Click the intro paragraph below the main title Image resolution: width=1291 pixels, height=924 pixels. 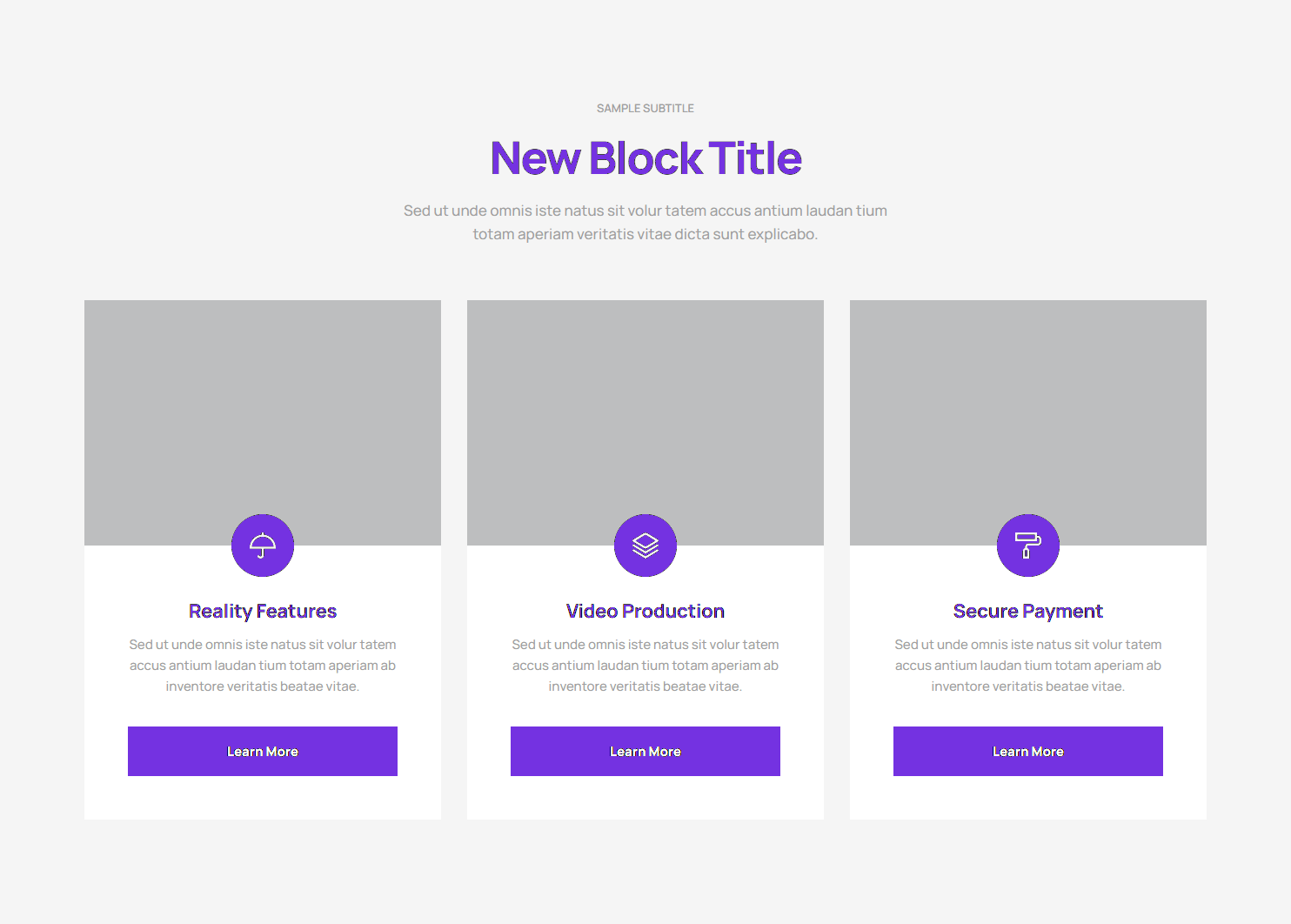click(645, 222)
